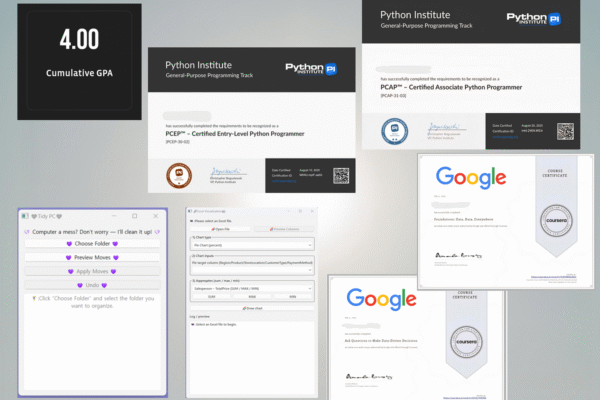Click the Tidy PC window title icon
The width and height of the screenshot is (600, 400).
tap(24, 215)
